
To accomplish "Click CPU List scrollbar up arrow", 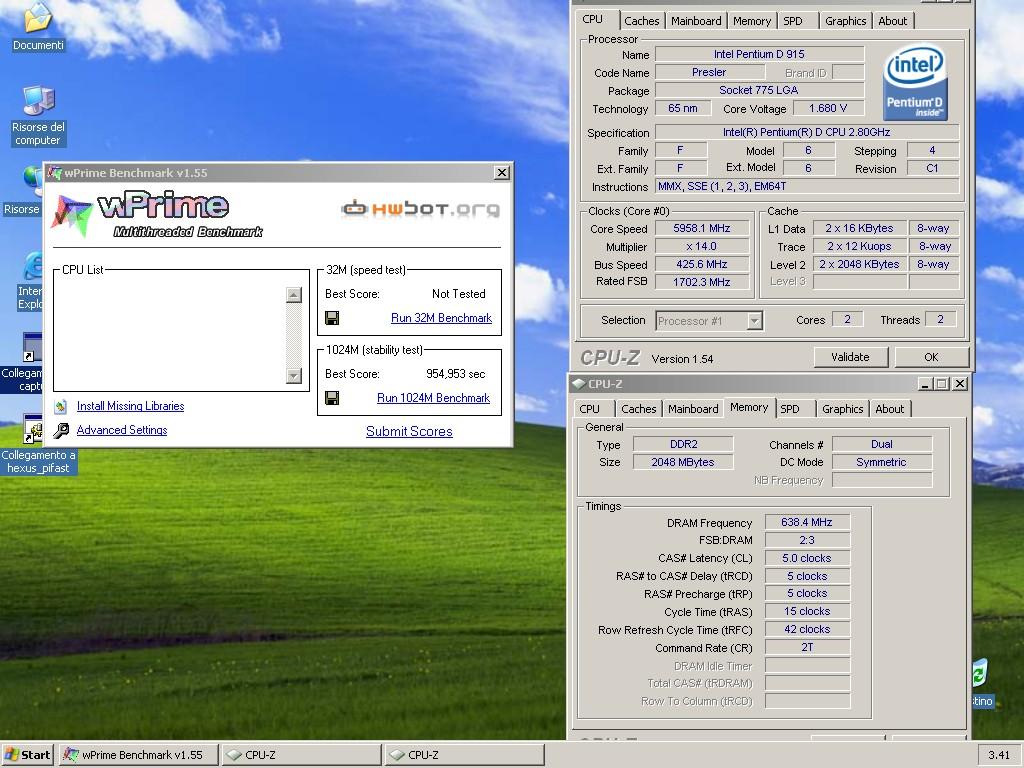I will [x=294, y=295].
